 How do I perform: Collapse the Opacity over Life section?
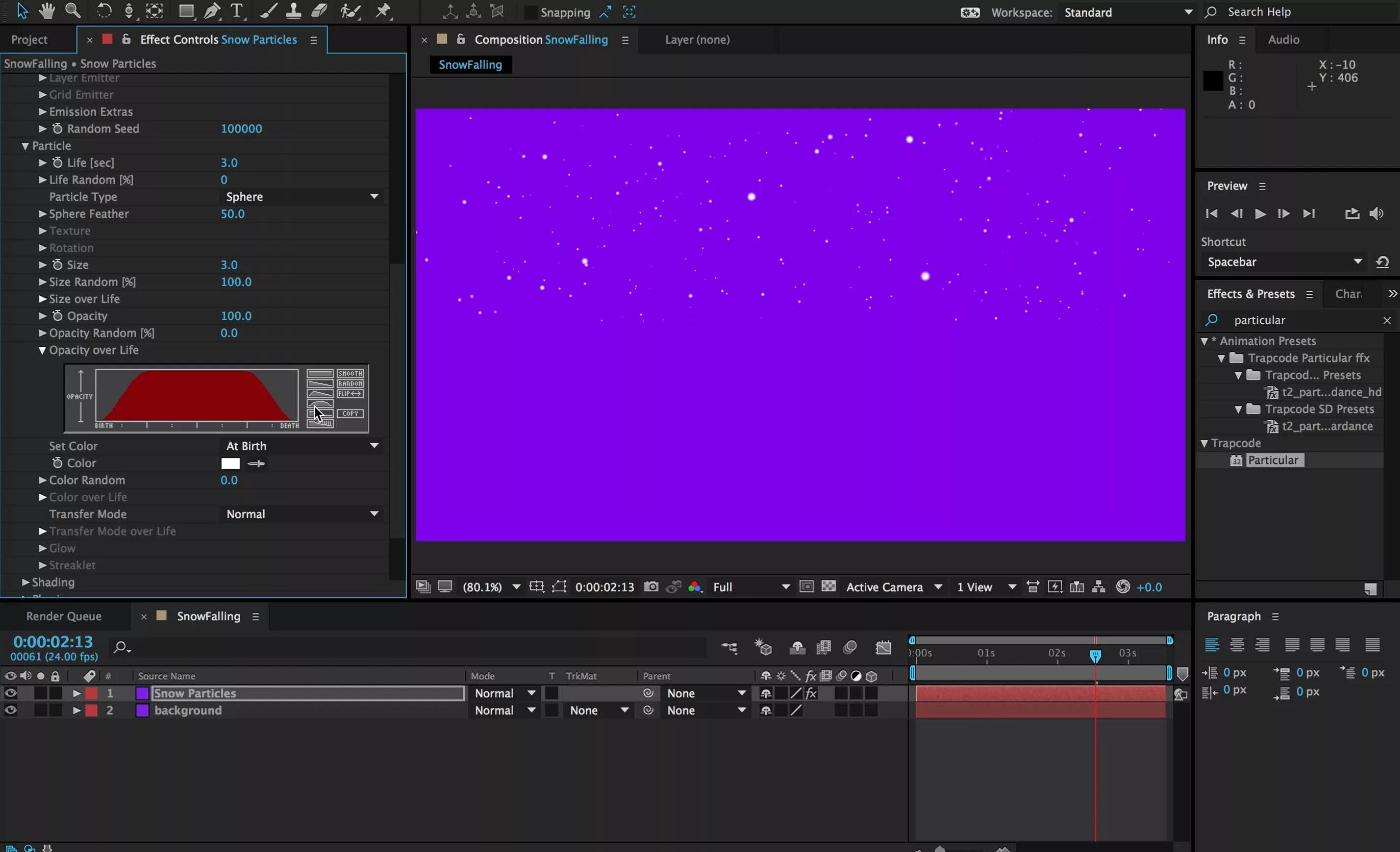42,350
